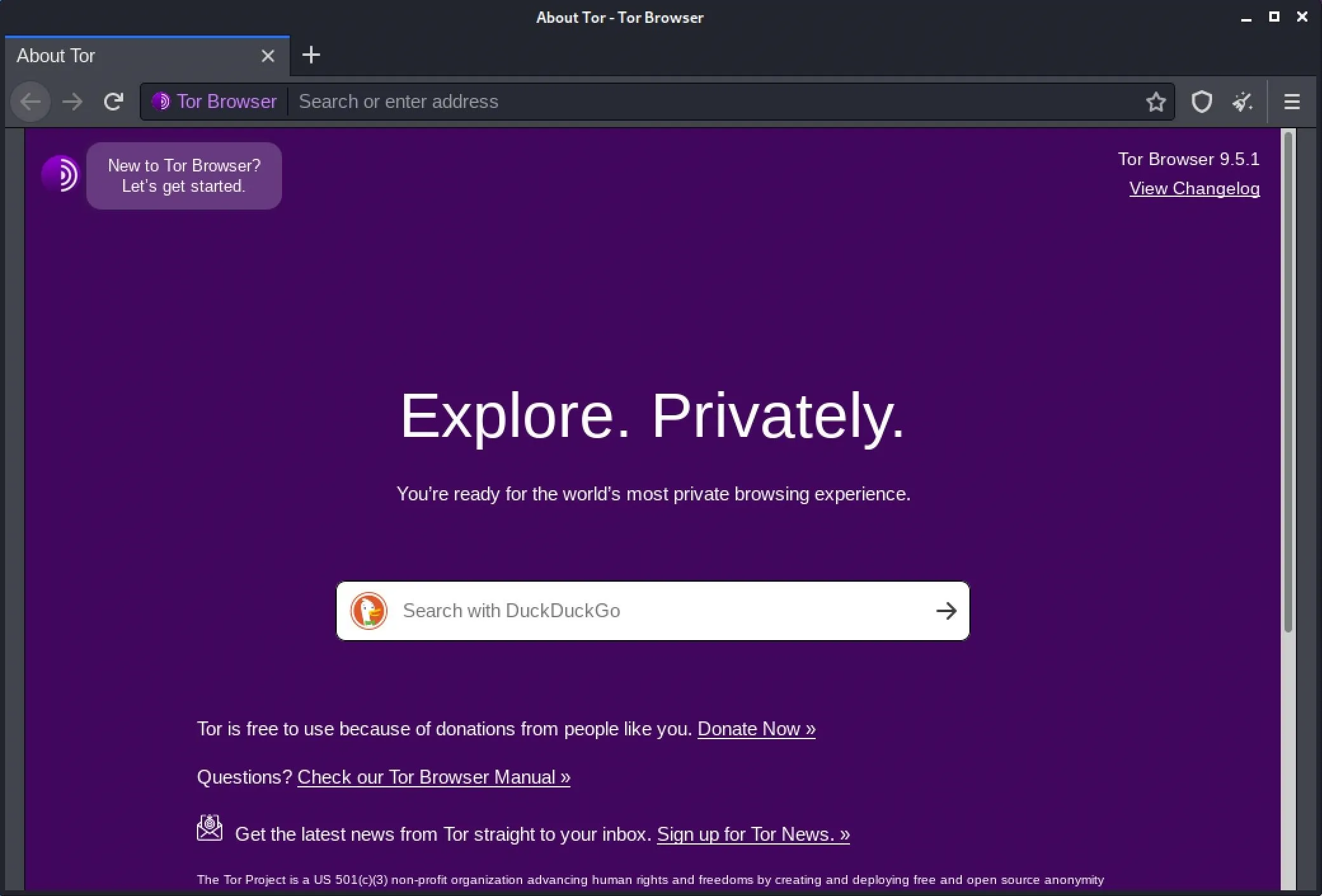
Task: Follow the Donate Now link
Action: (757, 729)
